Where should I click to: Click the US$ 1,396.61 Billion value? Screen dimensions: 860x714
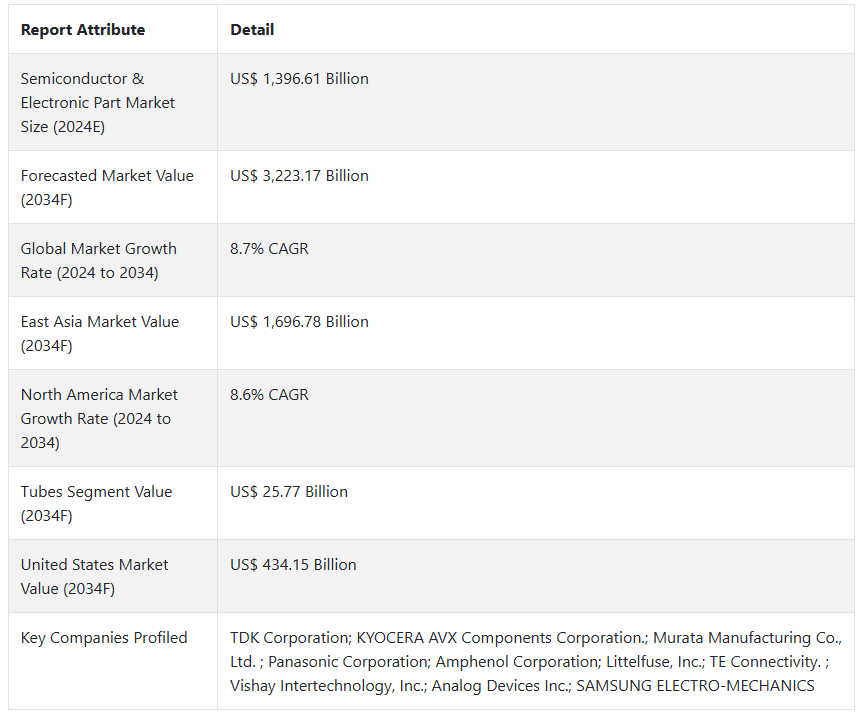coord(299,79)
